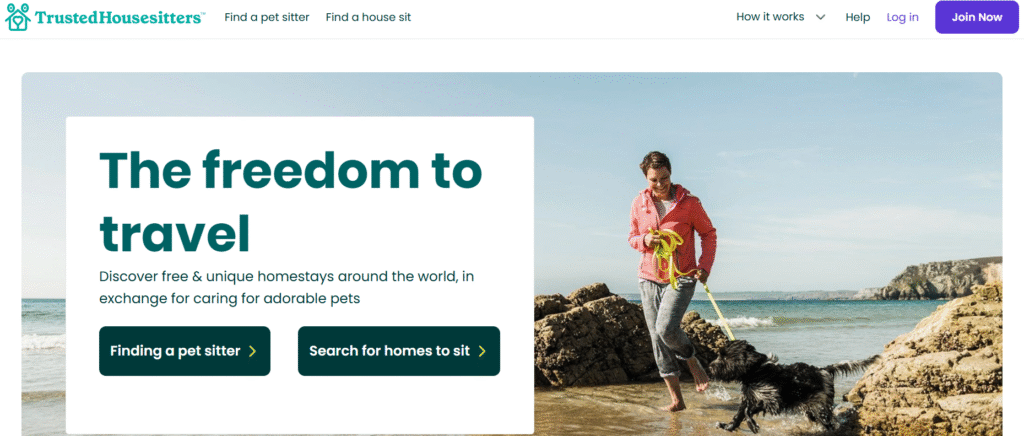Click the Search for homes to sit button
This screenshot has height=436, width=1024.
[x=398, y=351]
